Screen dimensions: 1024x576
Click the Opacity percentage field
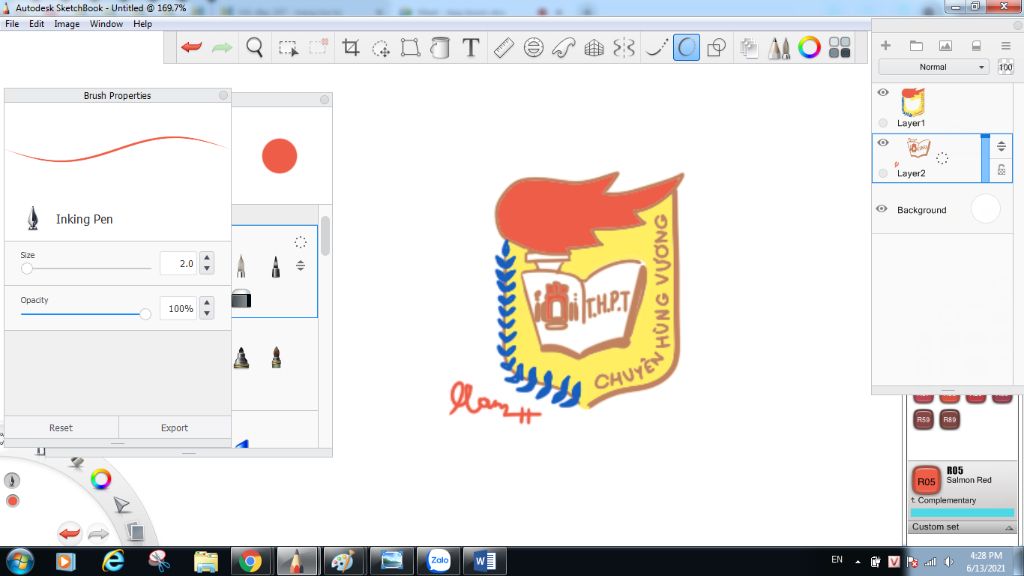(x=178, y=308)
